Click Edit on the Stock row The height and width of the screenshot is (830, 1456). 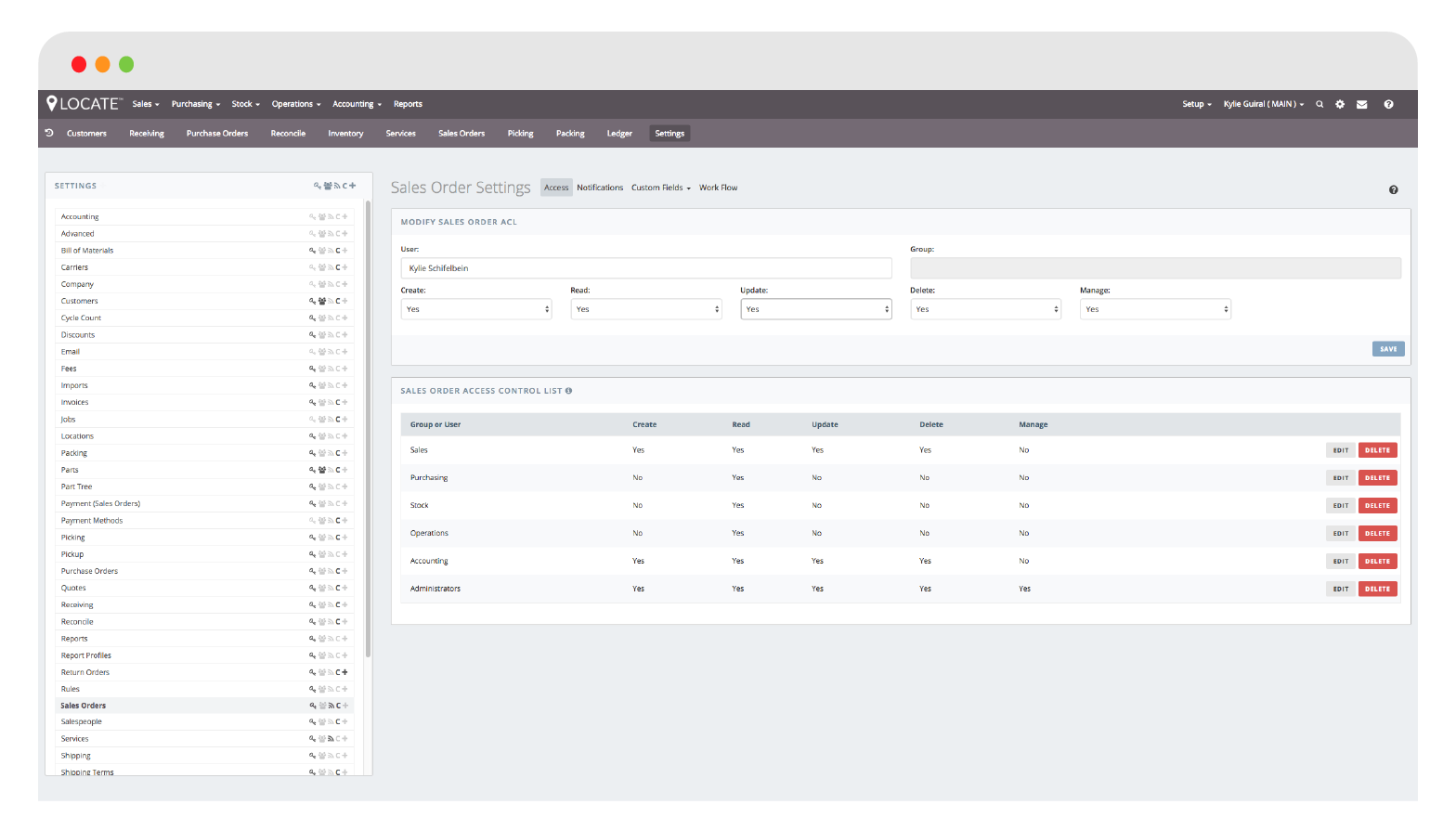click(1341, 506)
